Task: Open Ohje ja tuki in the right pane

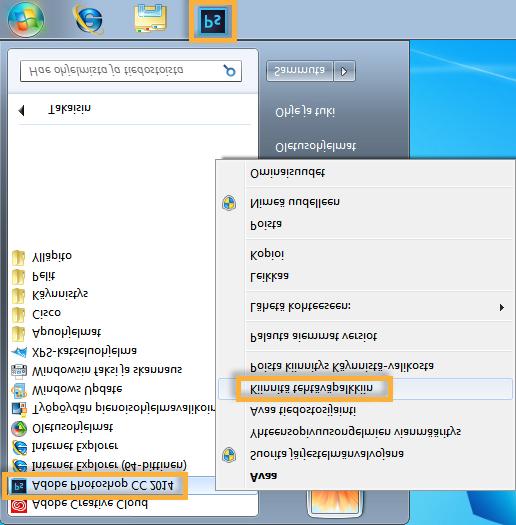Action: tap(305, 112)
